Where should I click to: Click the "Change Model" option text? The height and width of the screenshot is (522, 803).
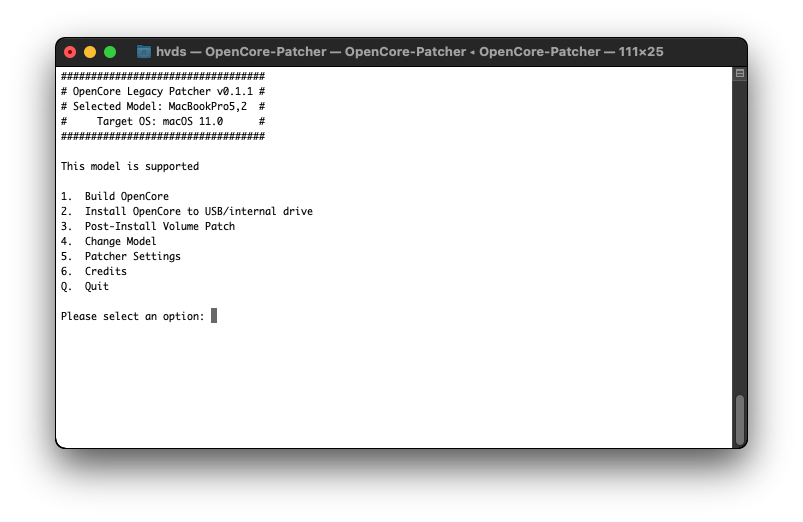coord(120,241)
